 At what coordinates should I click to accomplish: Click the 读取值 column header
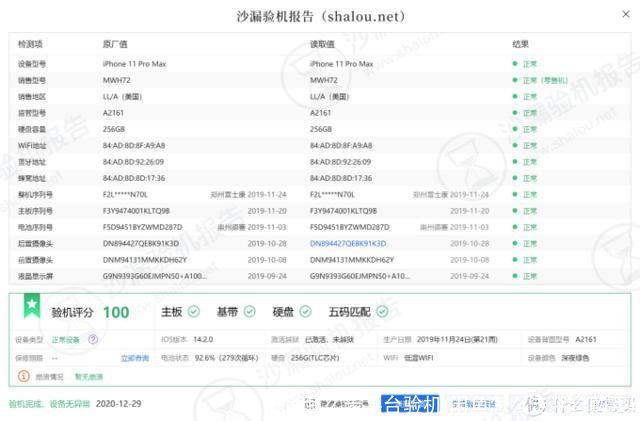322,44
